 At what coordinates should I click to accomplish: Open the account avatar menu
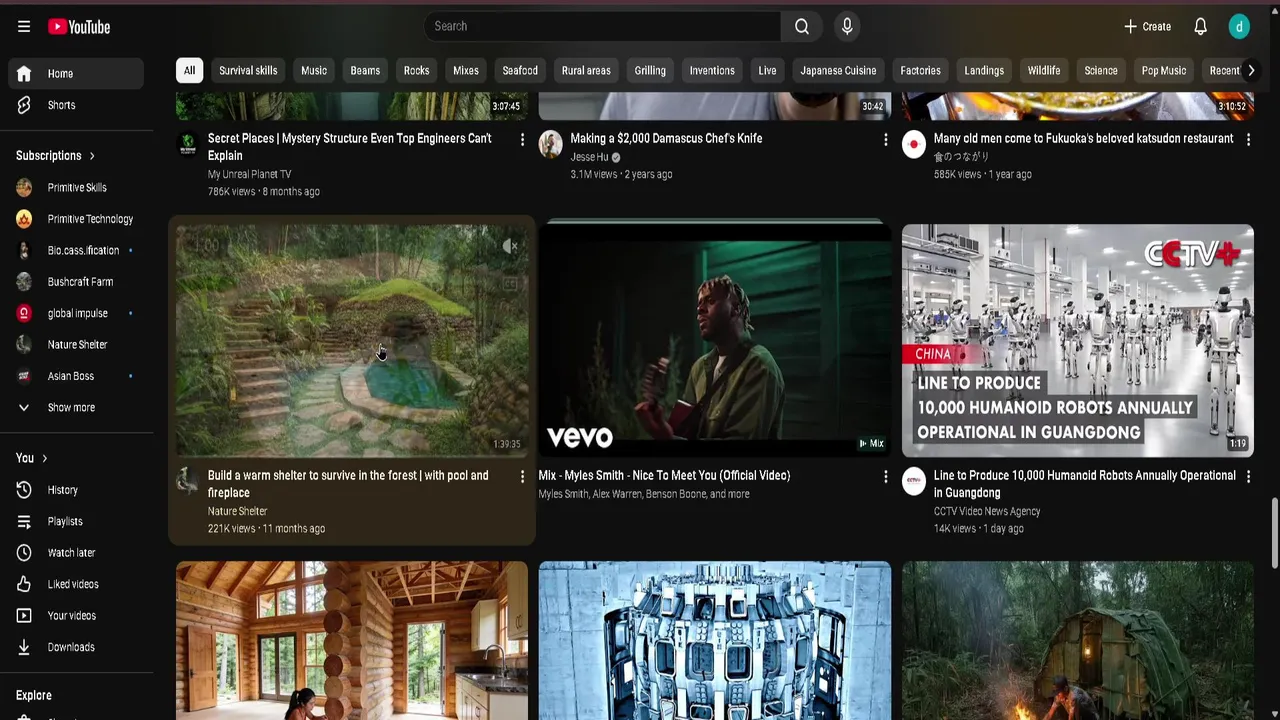point(1239,27)
